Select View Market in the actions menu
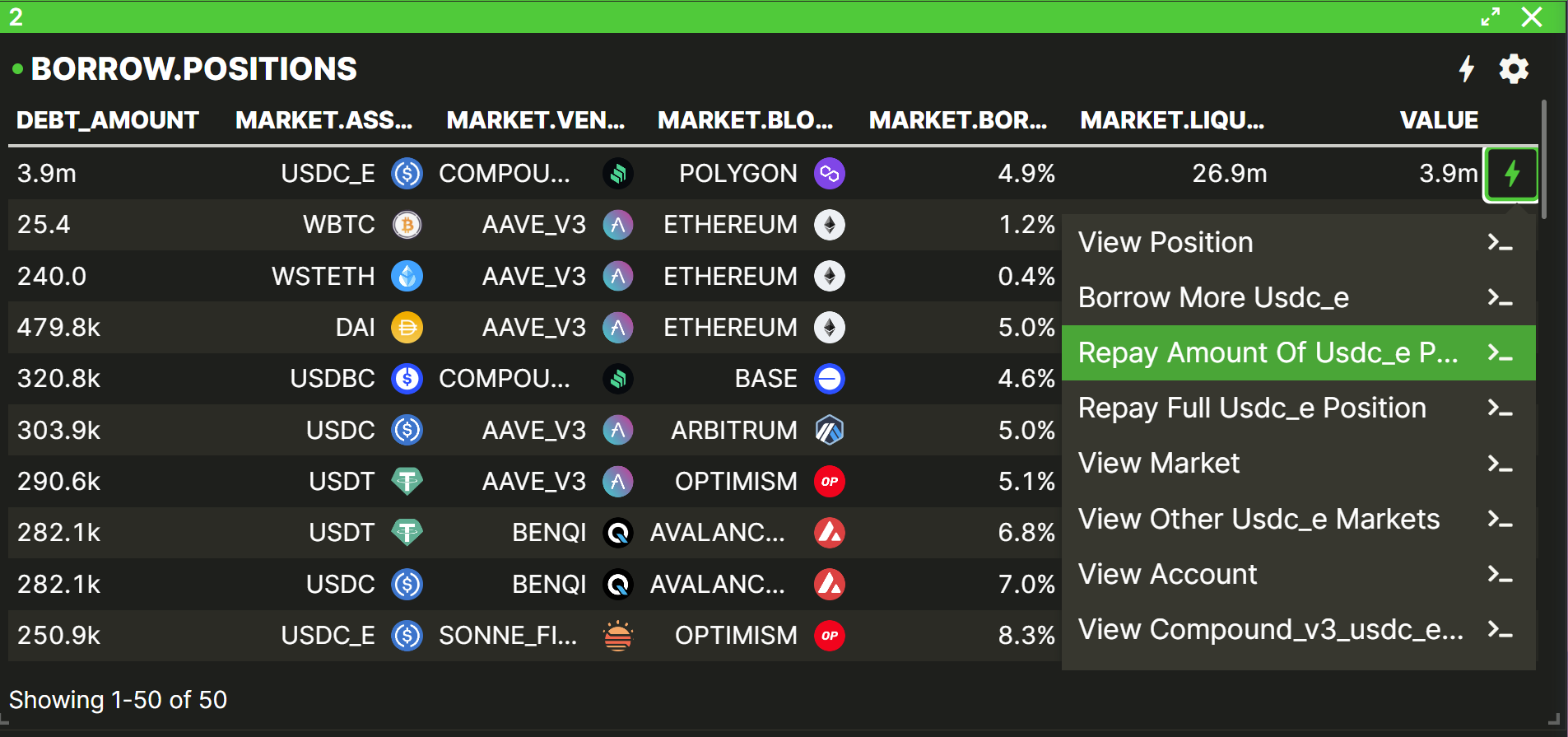This screenshot has width=1568, height=737. click(1299, 464)
